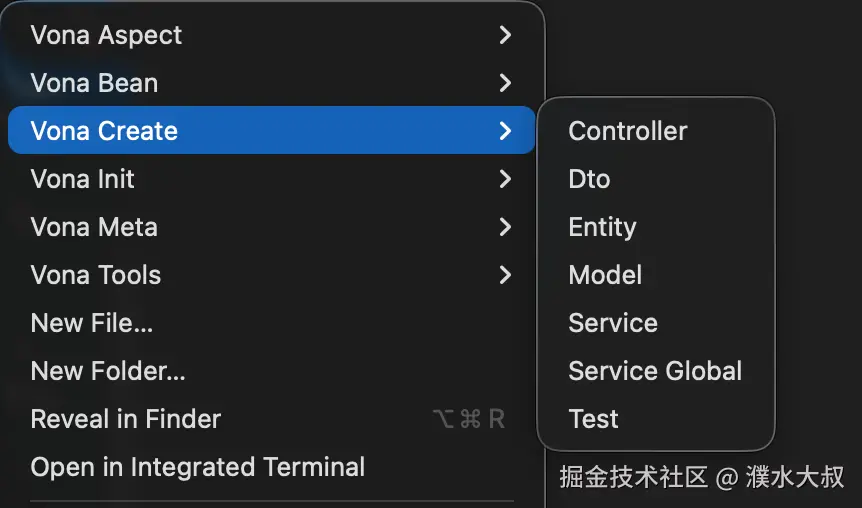The image size is (862, 508).
Task: Select the highlighted Vona Create item
Action: (x=104, y=131)
